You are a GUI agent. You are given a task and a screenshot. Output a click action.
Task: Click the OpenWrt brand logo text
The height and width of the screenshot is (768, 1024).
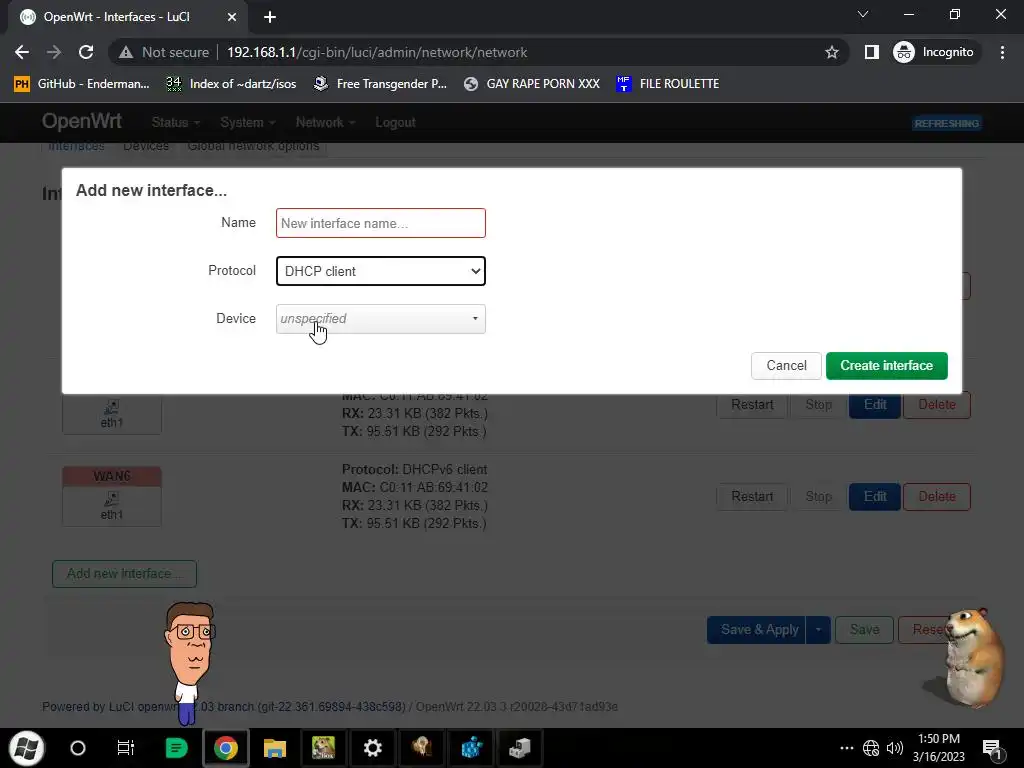click(x=82, y=121)
